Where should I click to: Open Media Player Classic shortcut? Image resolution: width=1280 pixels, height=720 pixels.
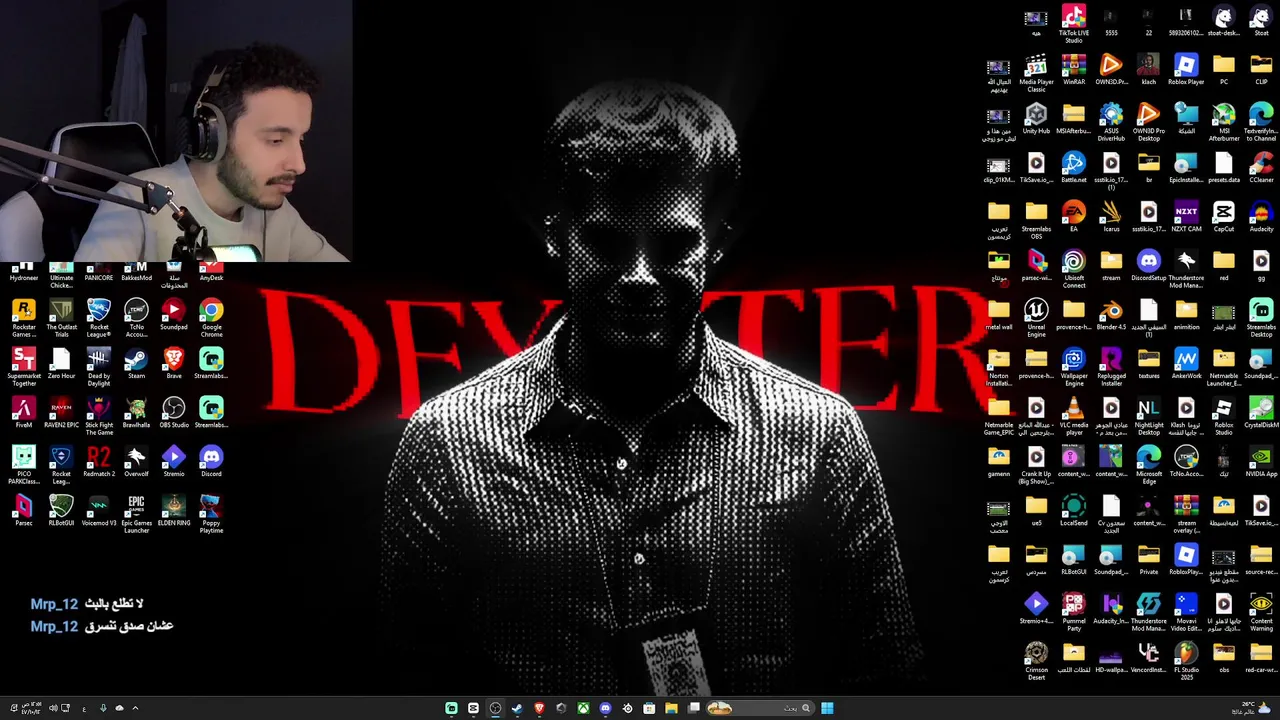(x=1036, y=73)
